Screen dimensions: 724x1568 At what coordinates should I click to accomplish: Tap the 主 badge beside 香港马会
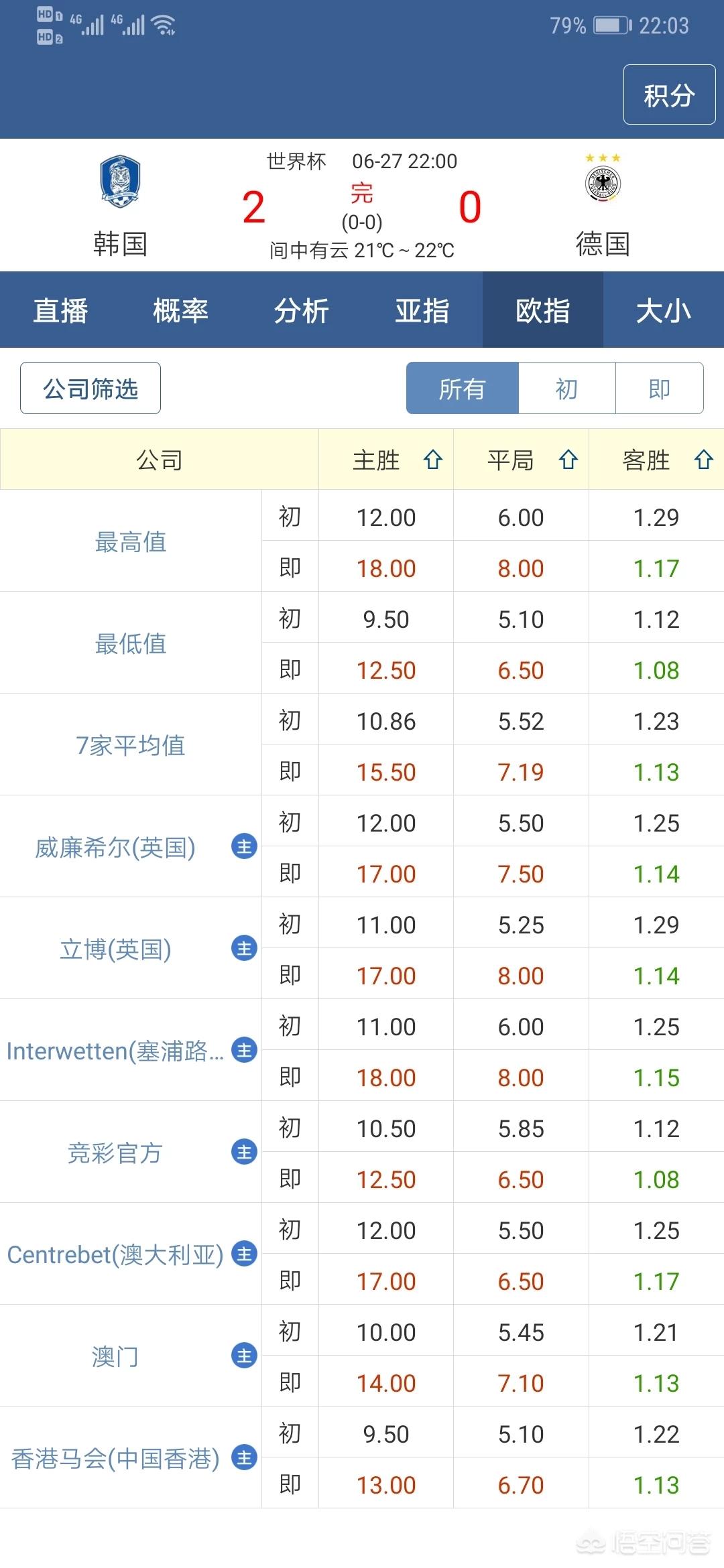coord(244,1458)
